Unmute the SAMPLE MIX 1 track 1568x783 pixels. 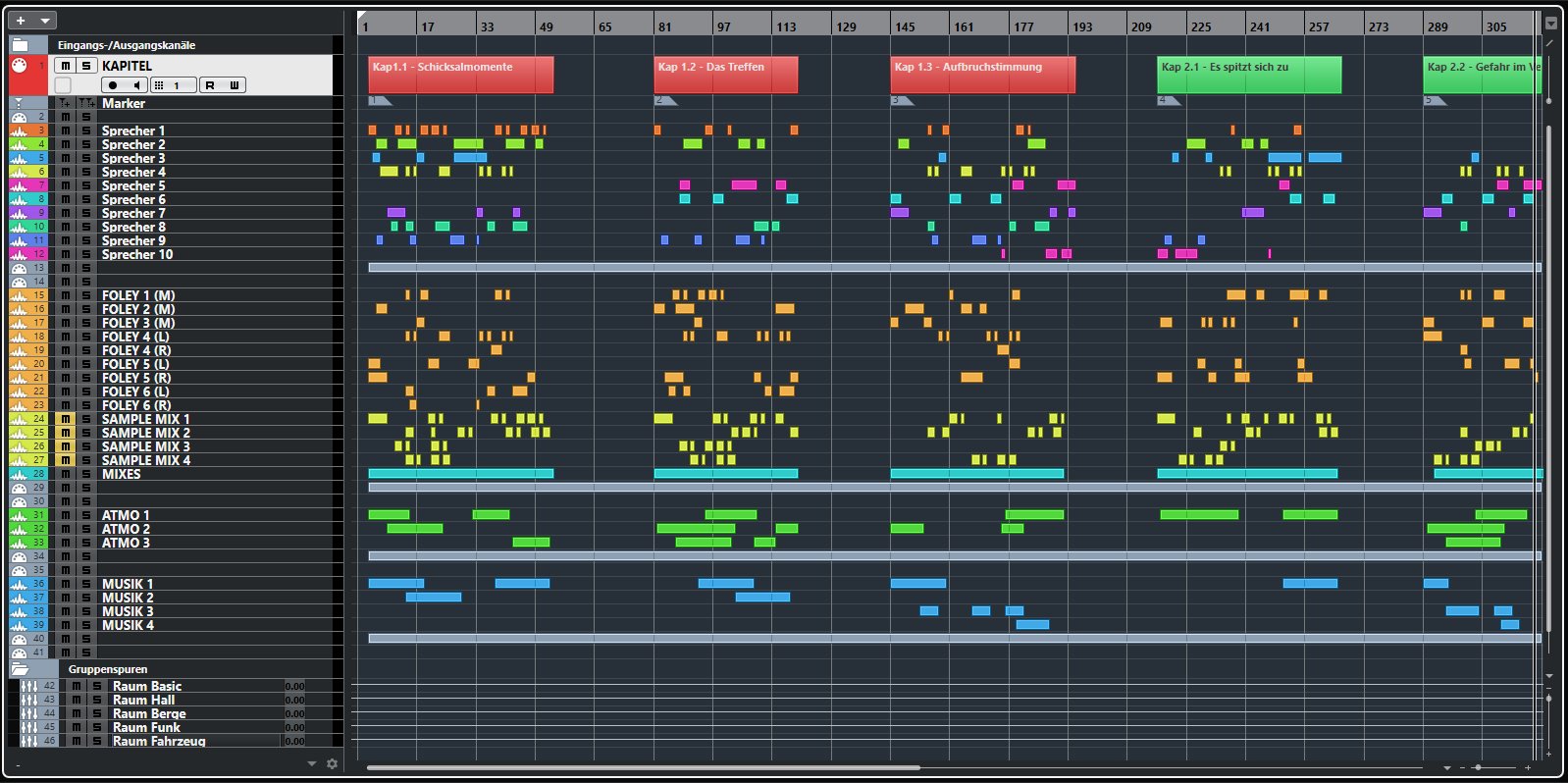click(66, 419)
